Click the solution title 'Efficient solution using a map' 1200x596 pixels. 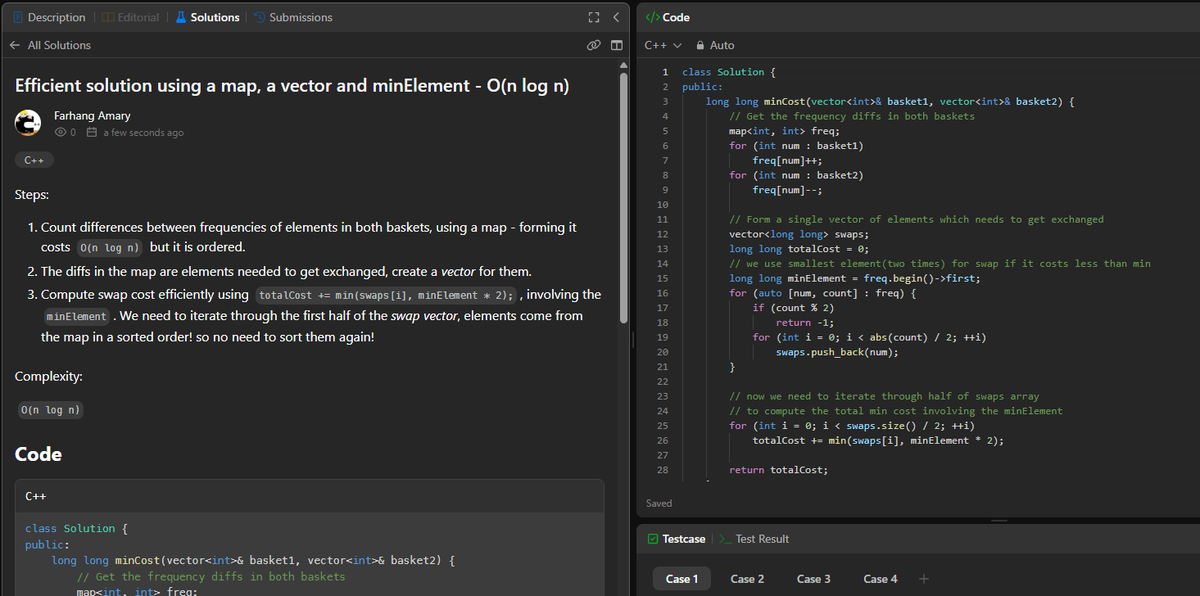[x=292, y=85]
